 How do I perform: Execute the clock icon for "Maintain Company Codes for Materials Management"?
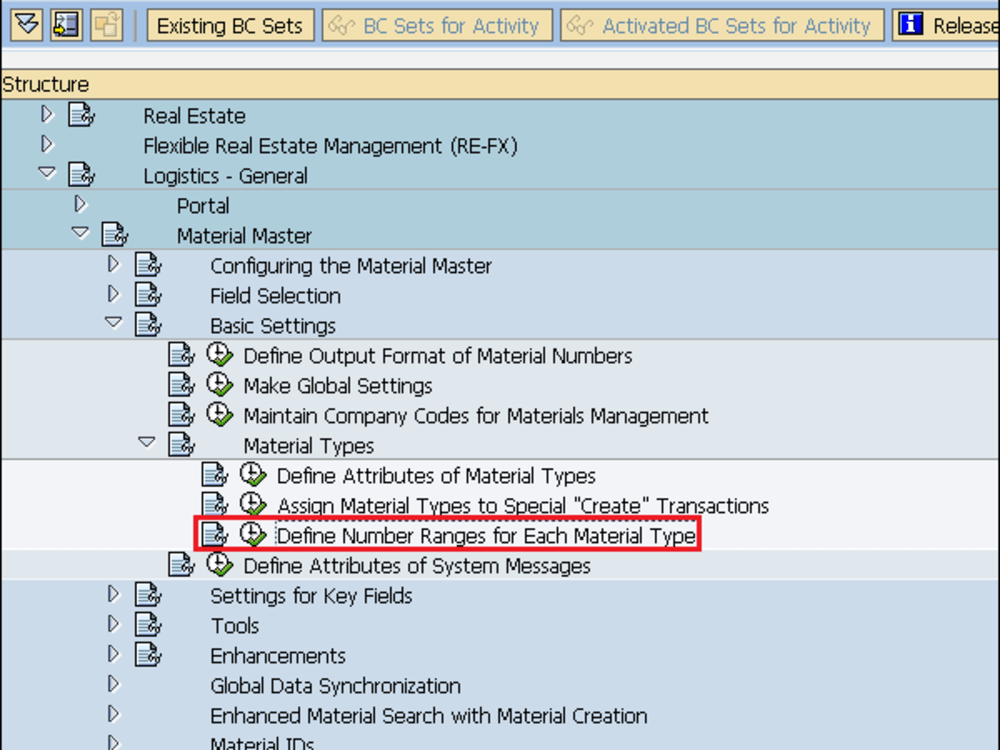point(220,414)
